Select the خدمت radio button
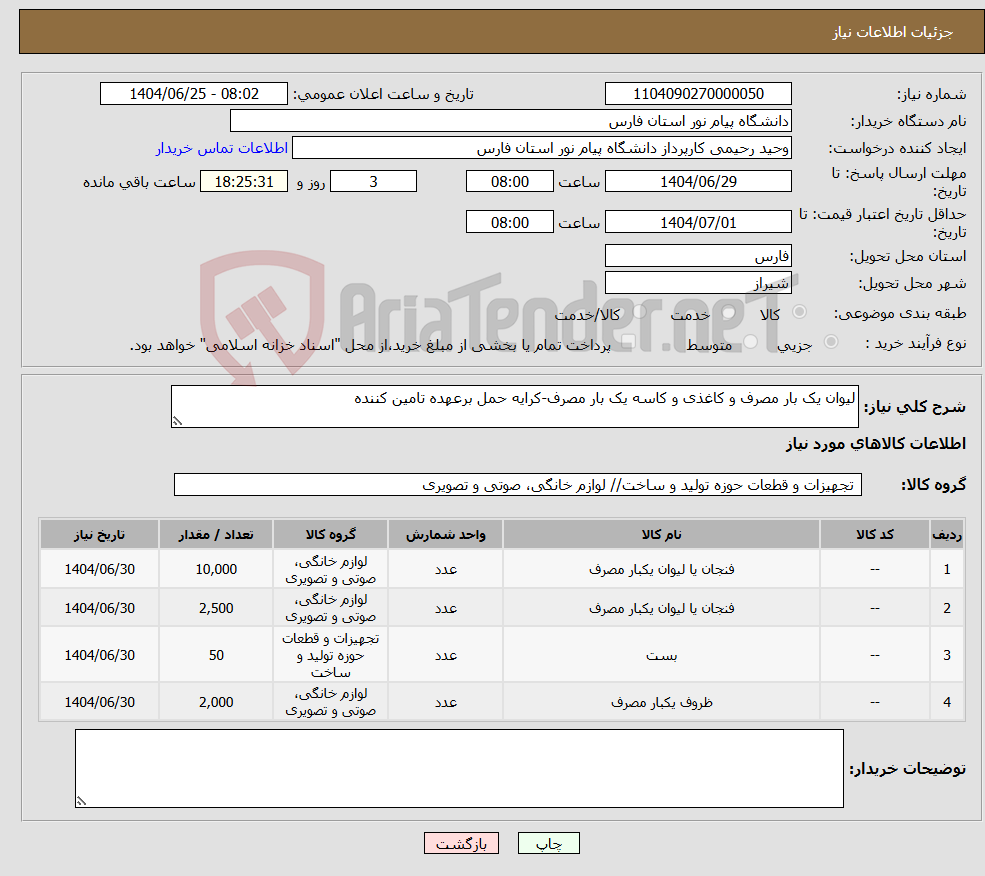This screenshot has width=985, height=876. [728, 315]
